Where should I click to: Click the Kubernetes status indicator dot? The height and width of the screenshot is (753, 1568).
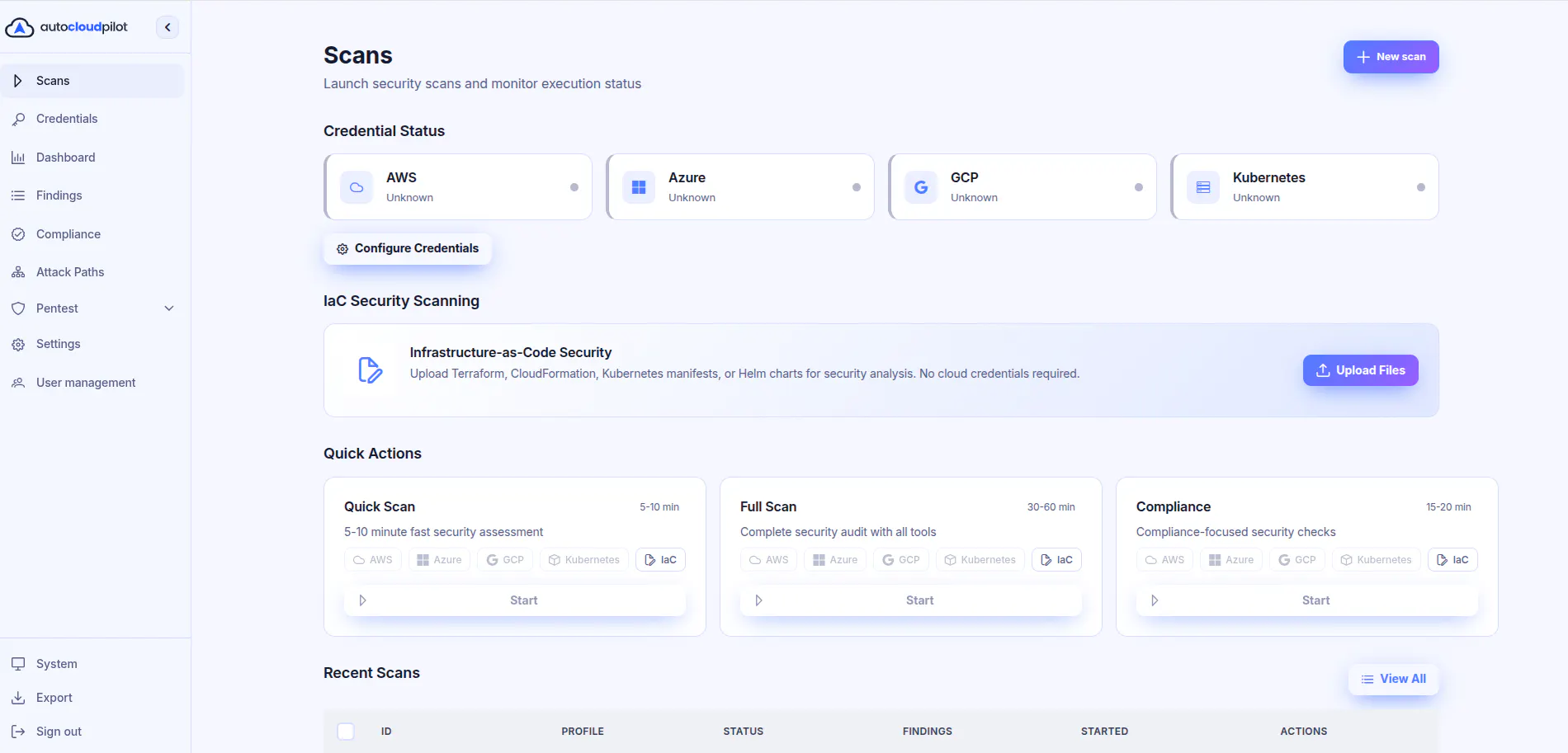coord(1421,187)
